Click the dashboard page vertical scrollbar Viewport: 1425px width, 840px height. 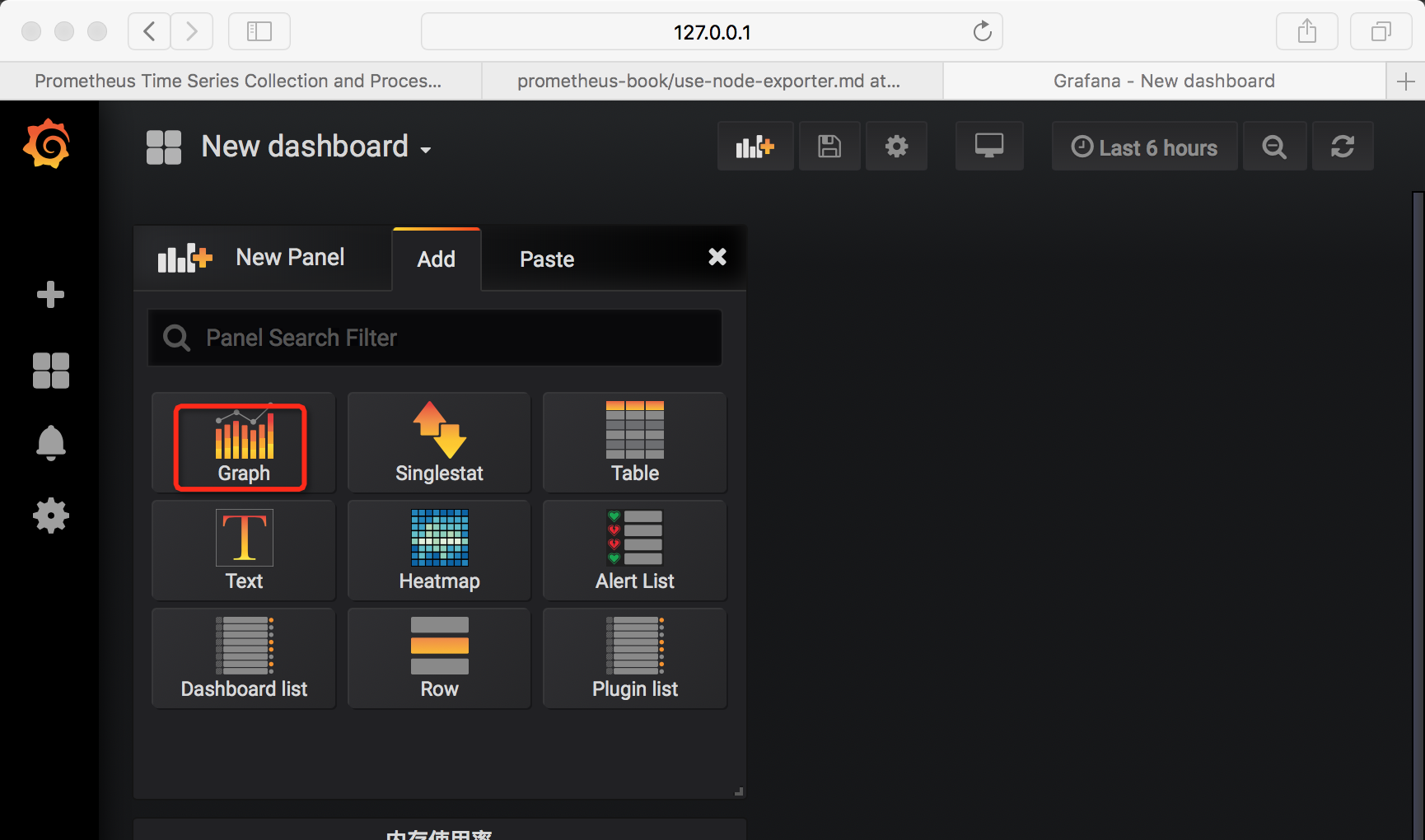coord(1418,516)
